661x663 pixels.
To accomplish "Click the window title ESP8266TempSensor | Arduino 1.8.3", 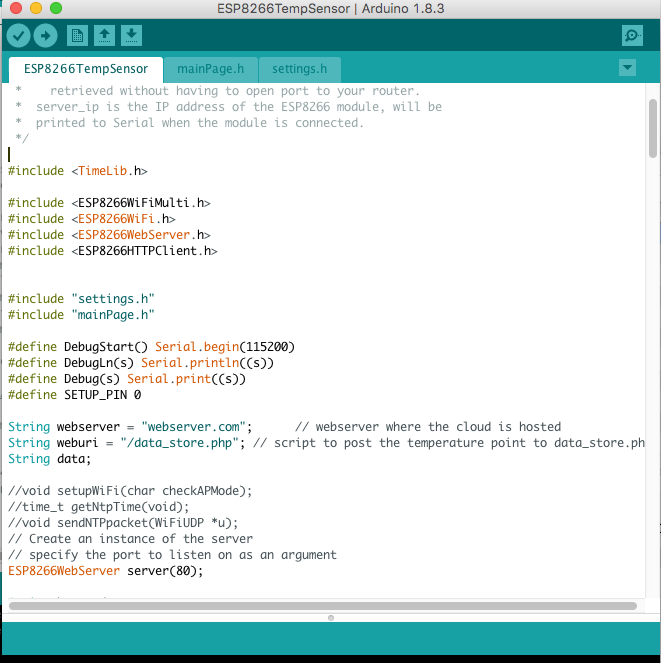I will click(331, 8).
